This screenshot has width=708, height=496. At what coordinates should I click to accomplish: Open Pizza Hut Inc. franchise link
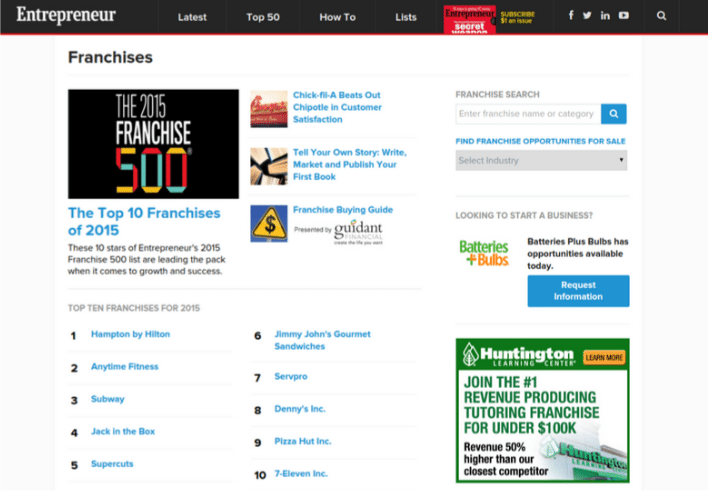click(x=303, y=441)
